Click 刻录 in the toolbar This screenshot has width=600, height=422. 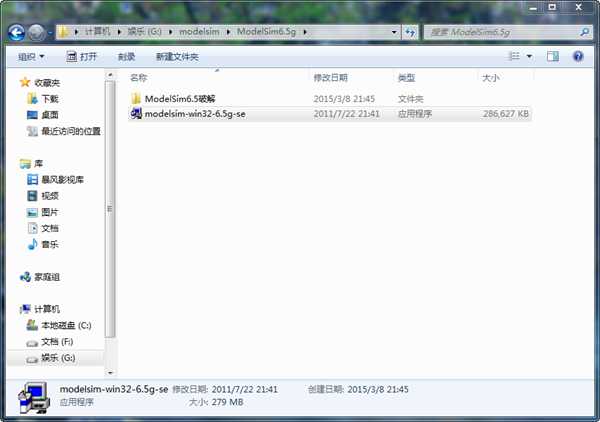[126, 57]
